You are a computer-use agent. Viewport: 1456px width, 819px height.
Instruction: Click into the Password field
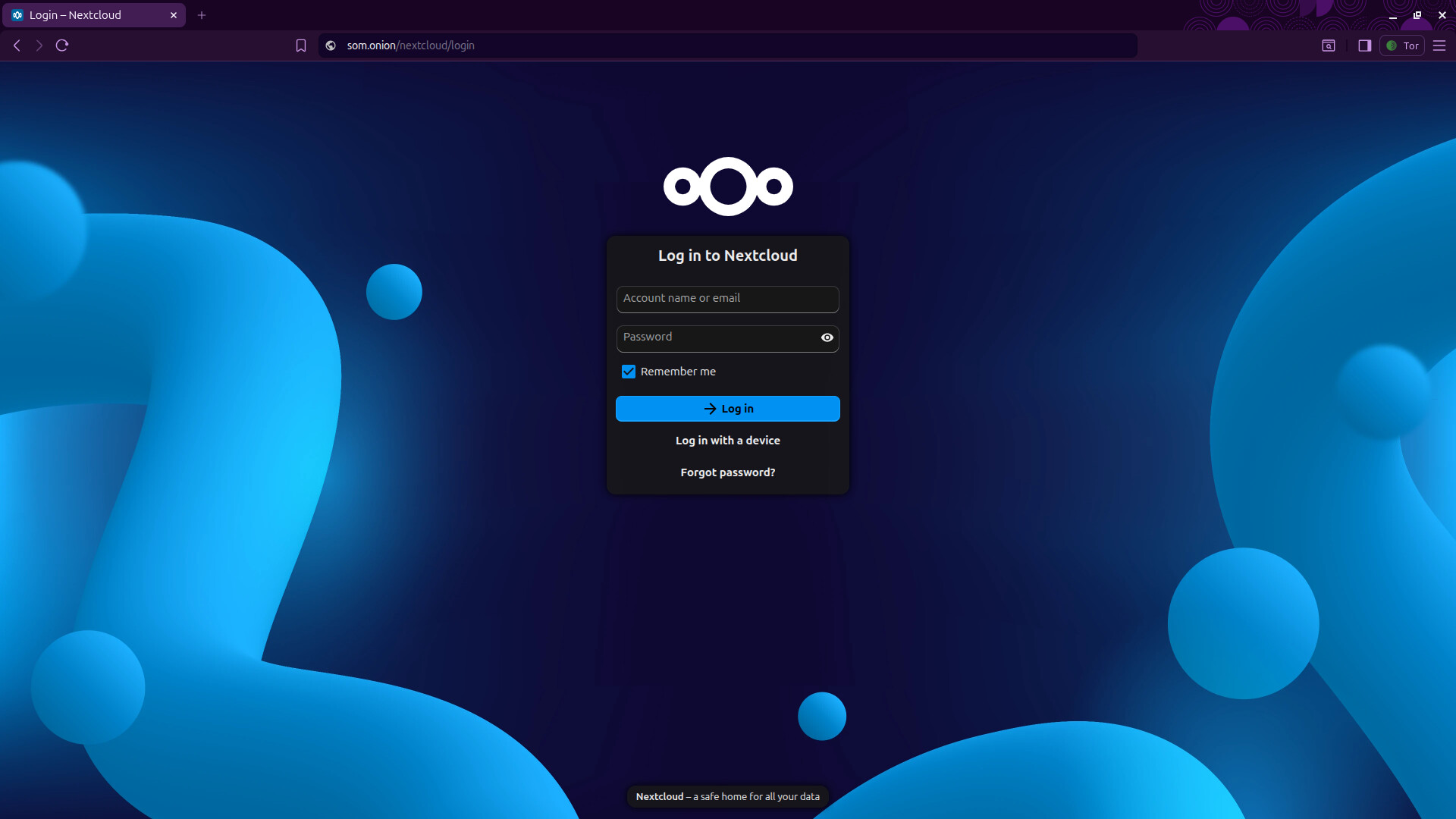(717, 337)
